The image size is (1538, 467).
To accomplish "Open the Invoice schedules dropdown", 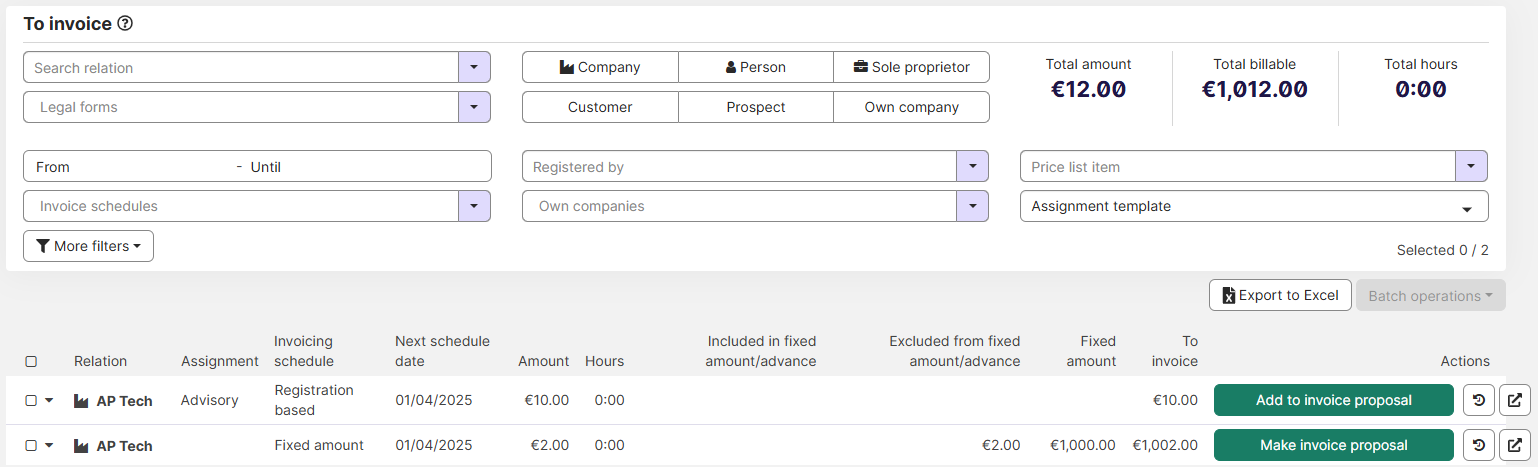I will (474, 206).
